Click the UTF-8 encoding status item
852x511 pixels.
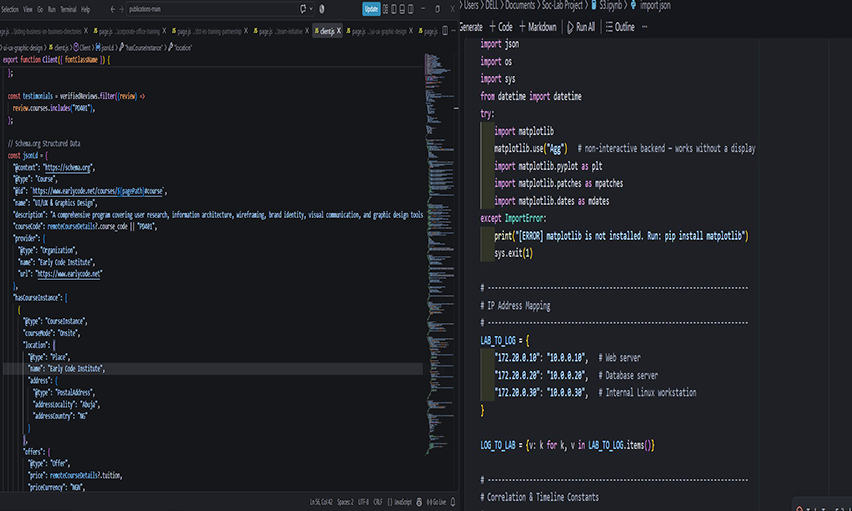point(363,502)
